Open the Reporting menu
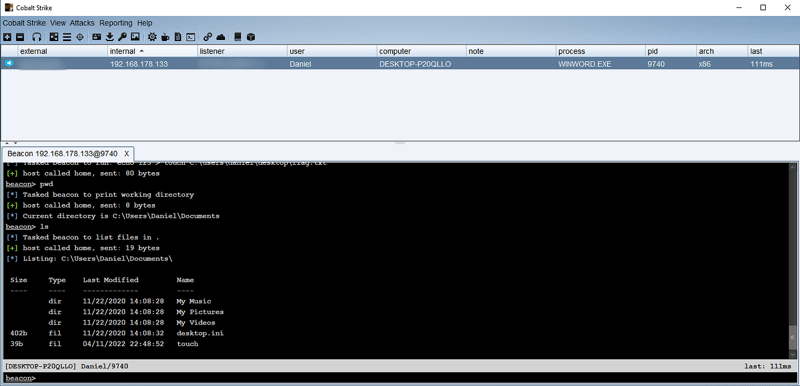Image resolution: width=800 pixels, height=386 pixels. point(116,23)
